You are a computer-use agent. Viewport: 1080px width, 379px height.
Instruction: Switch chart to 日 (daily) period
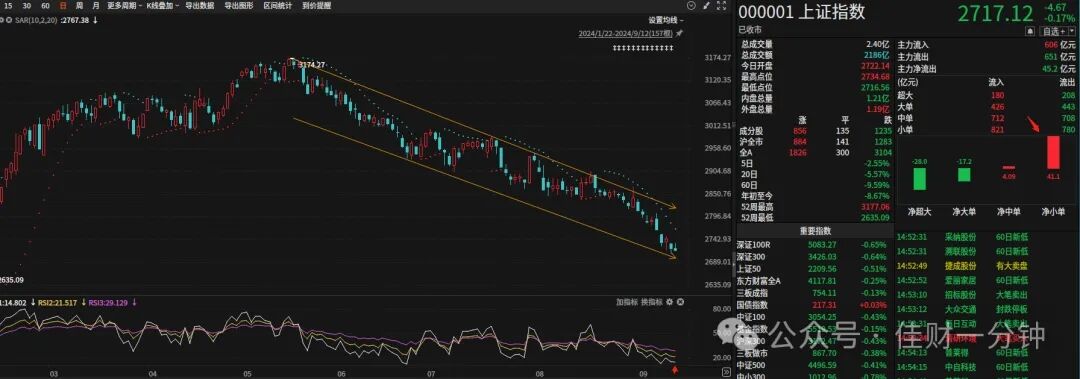click(63, 6)
